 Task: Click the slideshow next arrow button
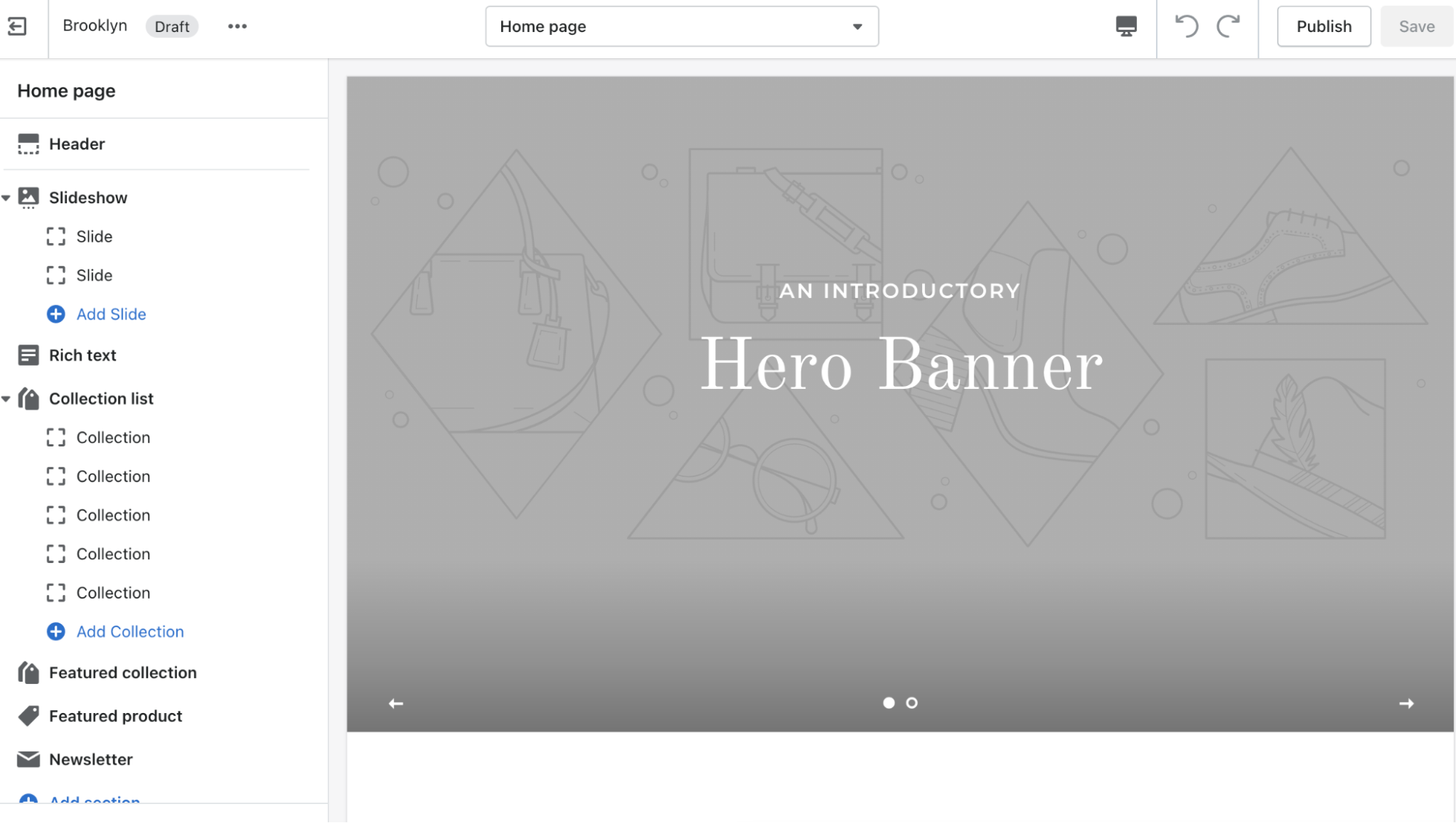[x=1407, y=703]
